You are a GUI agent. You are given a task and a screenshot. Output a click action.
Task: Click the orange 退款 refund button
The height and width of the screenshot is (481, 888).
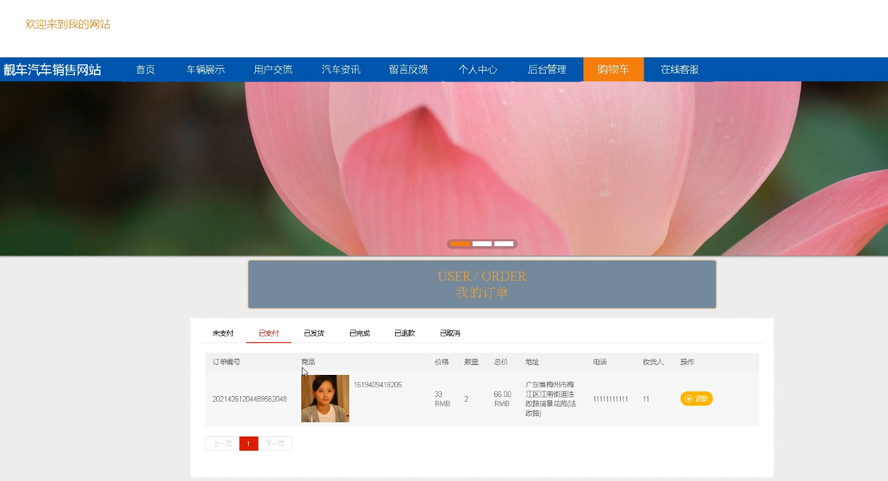[696, 398]
